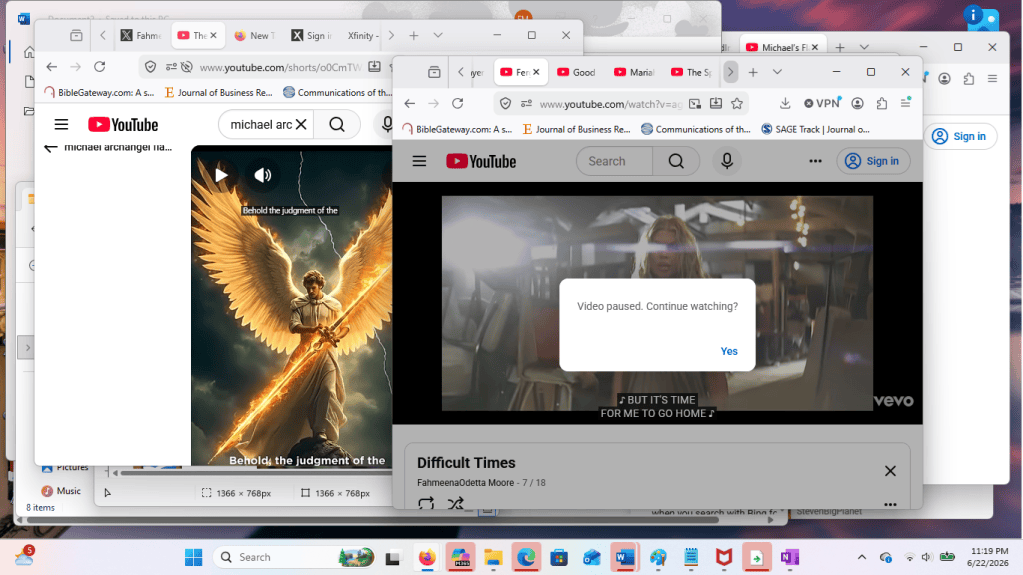Click Yes to continue watching
This screenshot has height=575, width=1023.
point(729,351)
